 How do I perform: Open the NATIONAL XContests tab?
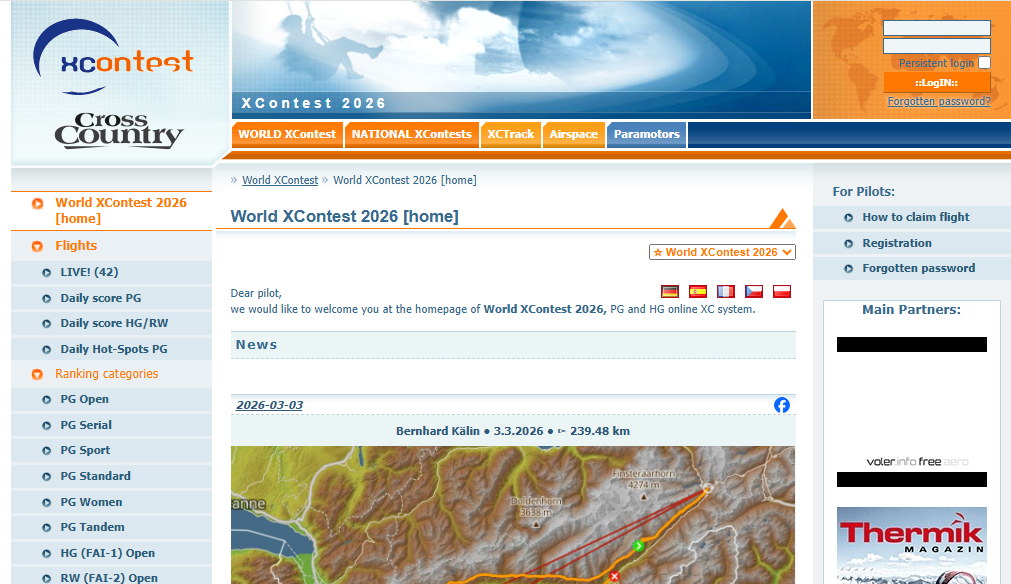[412, 134]
